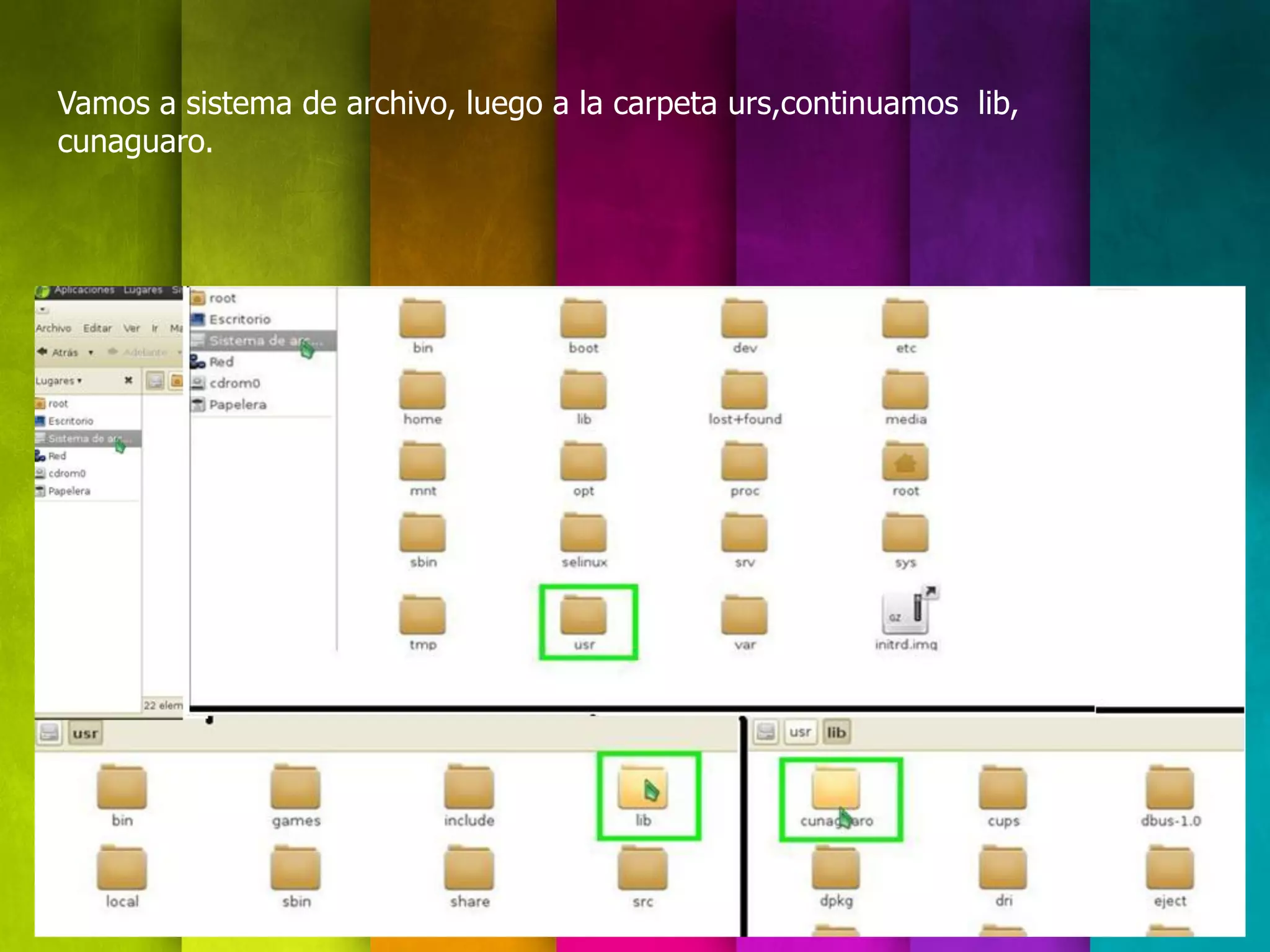
Task: Open the sys folder
Action: [905, 540]
